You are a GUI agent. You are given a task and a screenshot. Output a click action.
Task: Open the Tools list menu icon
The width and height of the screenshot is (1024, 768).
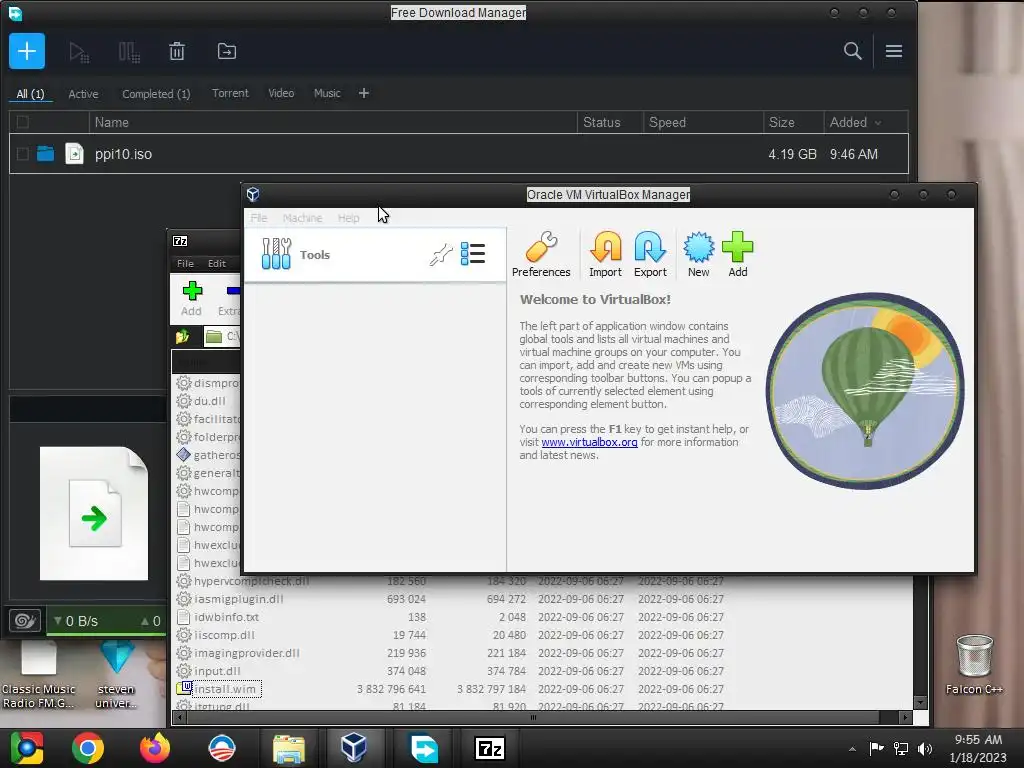(x=473, y=253)
